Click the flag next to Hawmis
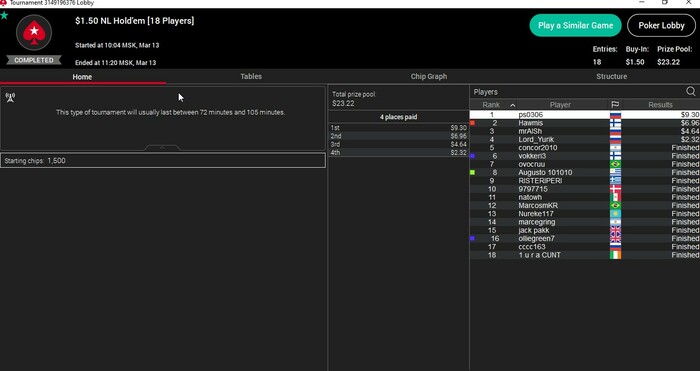The height and width of the screenshot is (371, 700). (x=615, y=123)
